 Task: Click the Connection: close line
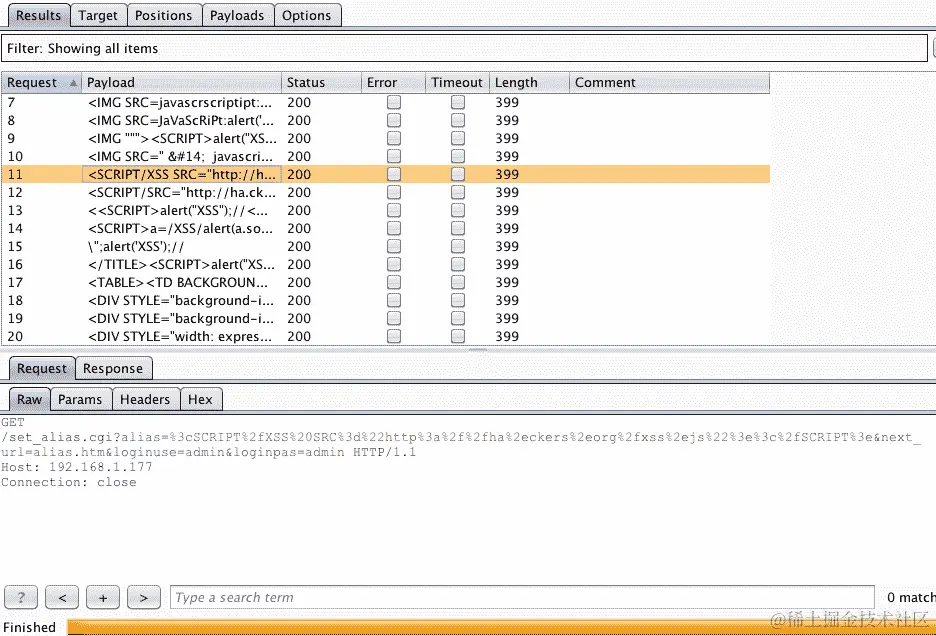tap(69, 483)
